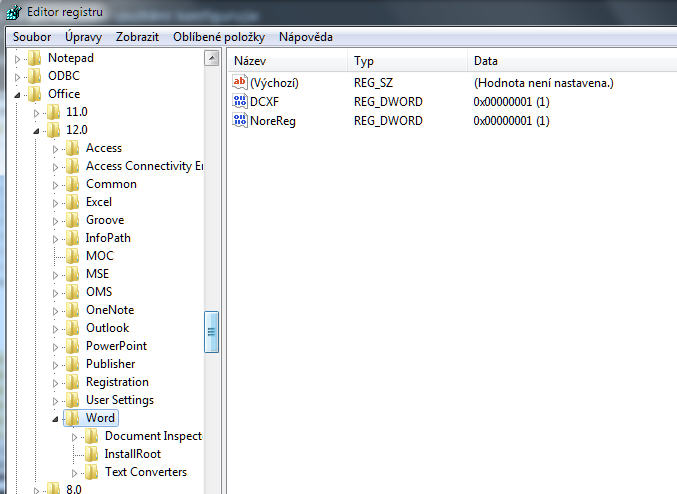Click the InfoPath folder icon

[x=73, y=238]
